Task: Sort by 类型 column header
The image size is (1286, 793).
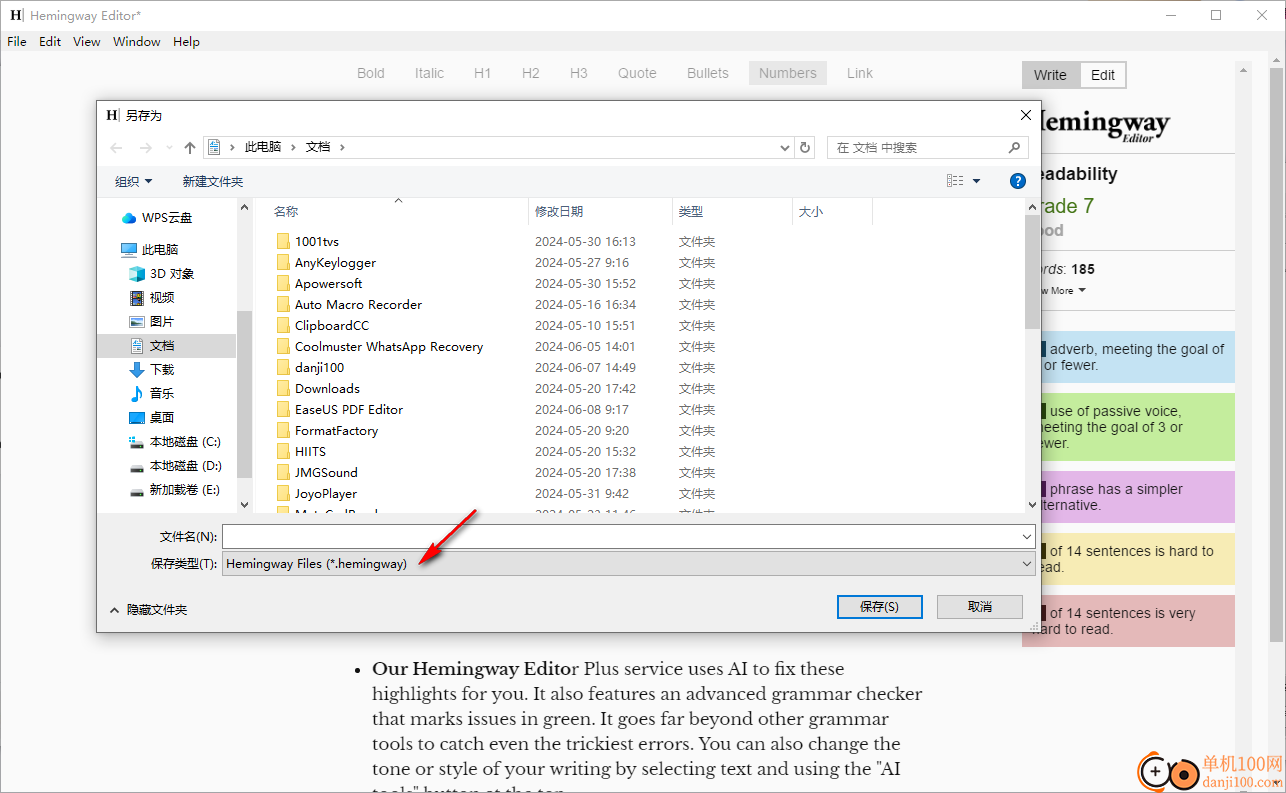Action: coord(732,211)
